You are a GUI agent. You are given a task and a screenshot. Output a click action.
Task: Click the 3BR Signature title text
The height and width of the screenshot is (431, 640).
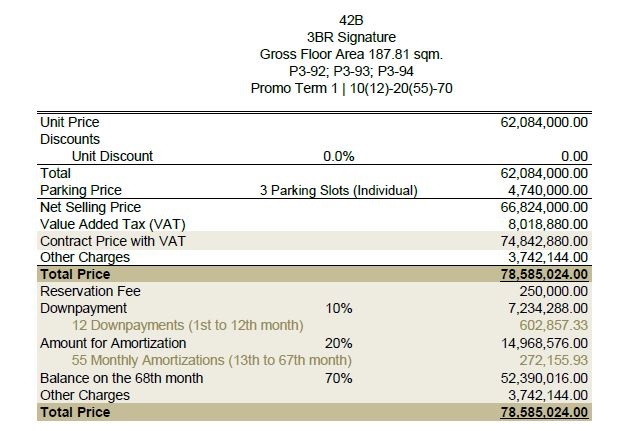pos(349,37)
